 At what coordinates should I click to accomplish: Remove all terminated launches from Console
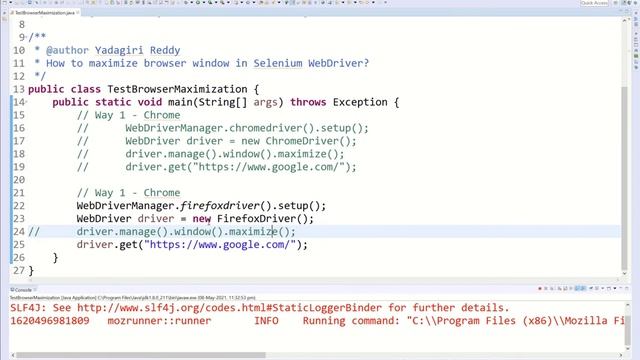click(551, 289)
